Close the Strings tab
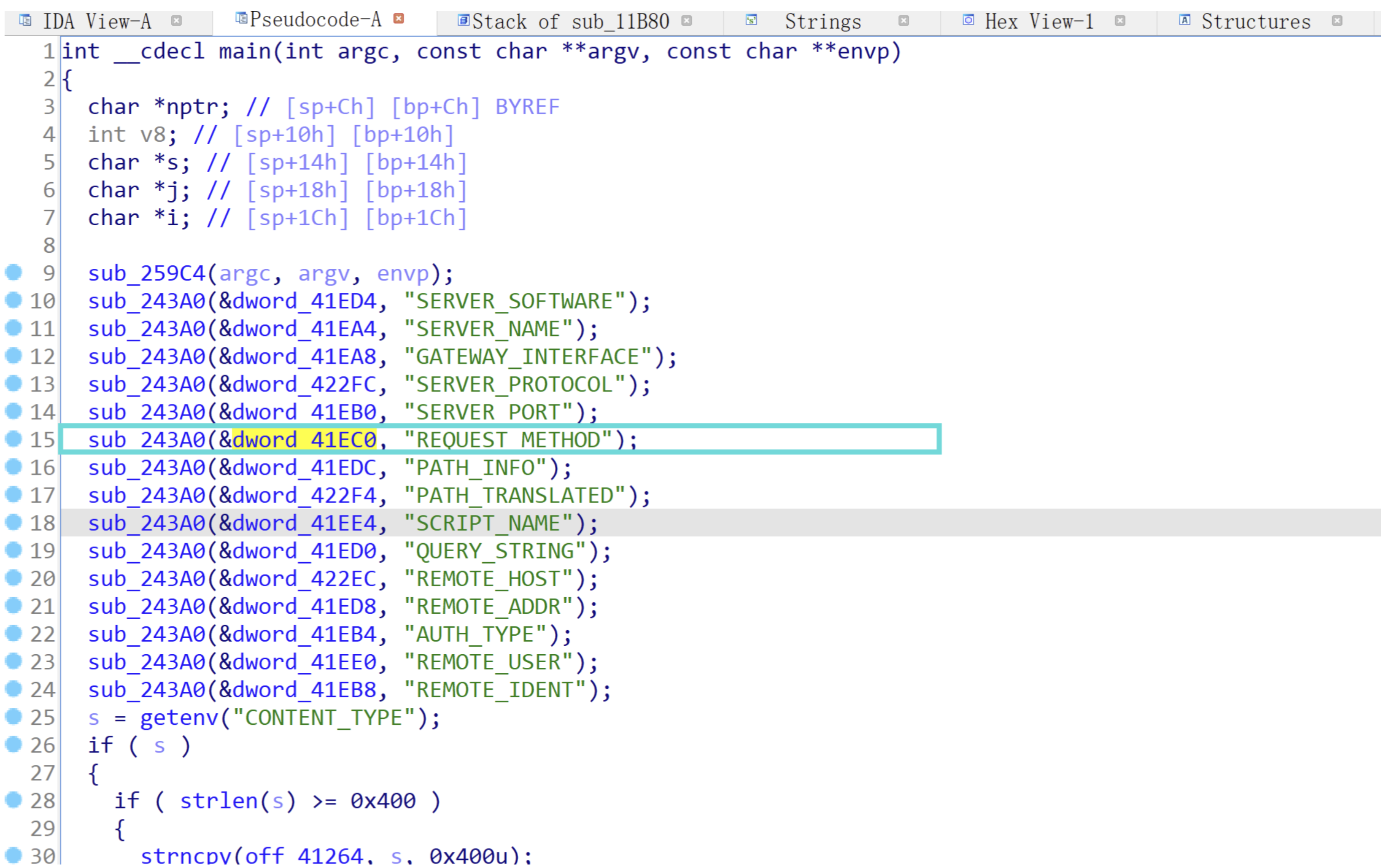The image size is (1381, 868). 904,21
